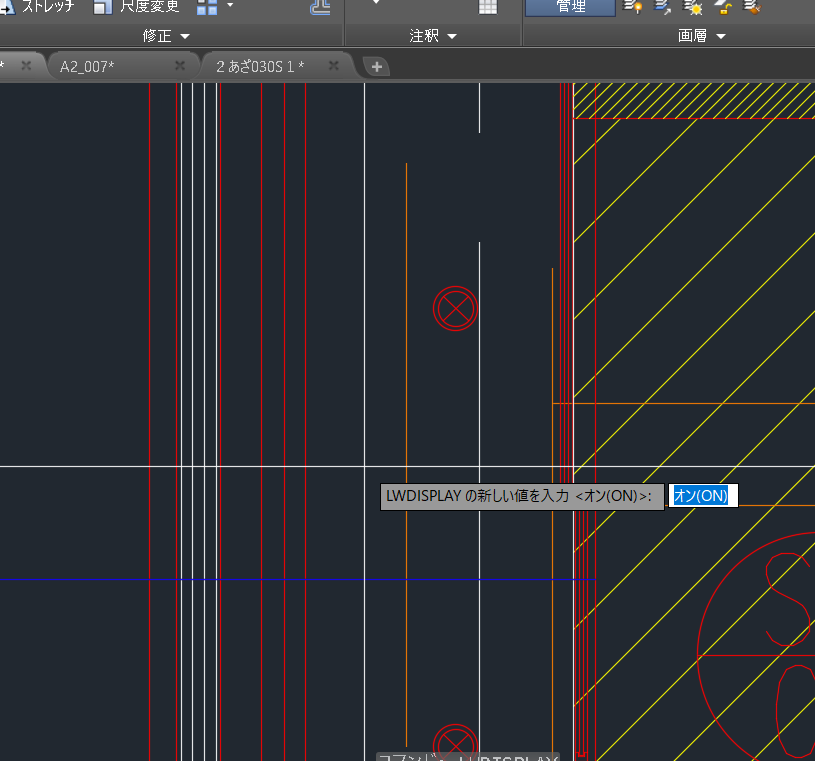Click the thaw all layers sun icon

693,7
